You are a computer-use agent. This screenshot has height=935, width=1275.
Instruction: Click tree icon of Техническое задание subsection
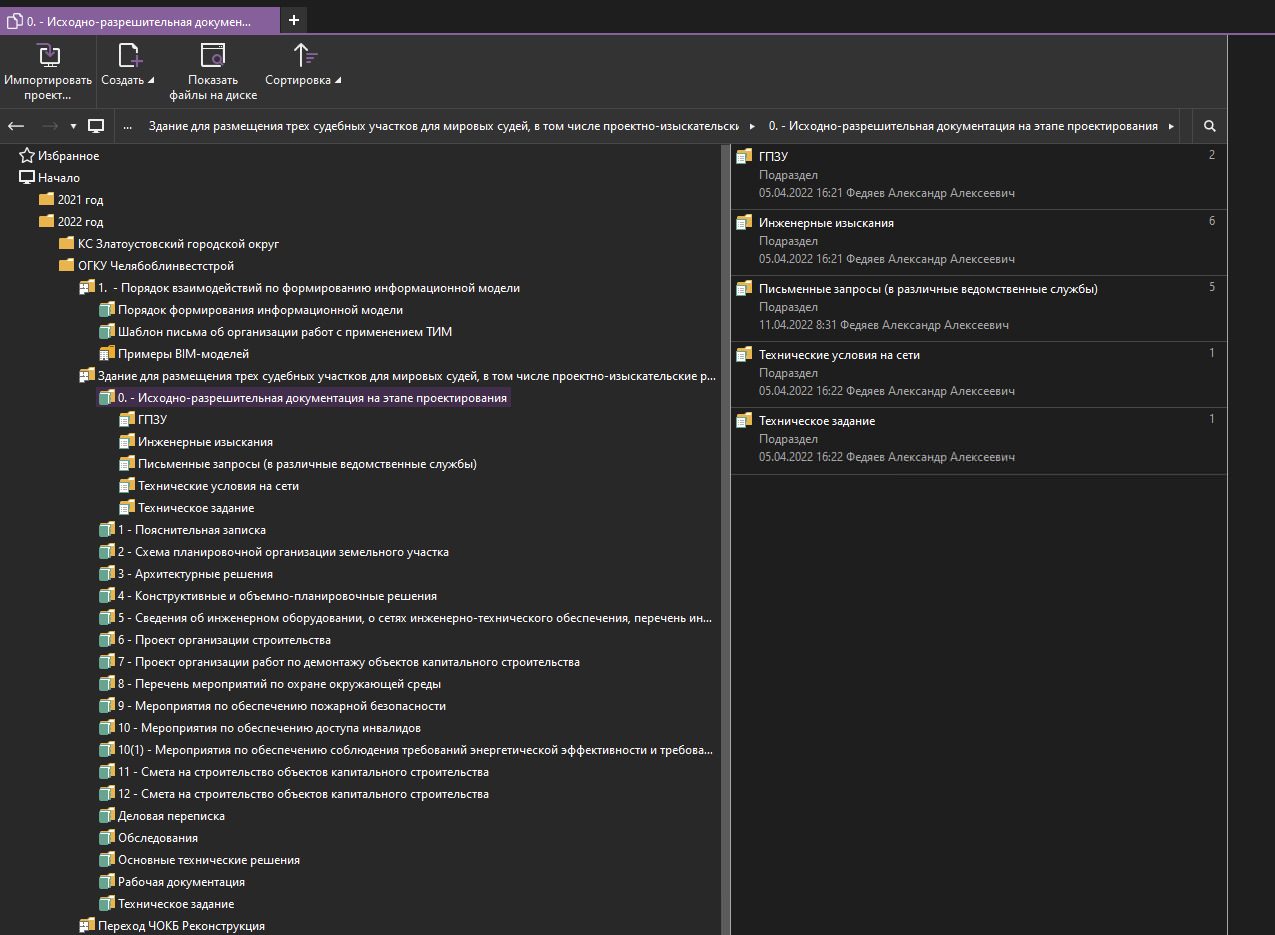point(127,508)
